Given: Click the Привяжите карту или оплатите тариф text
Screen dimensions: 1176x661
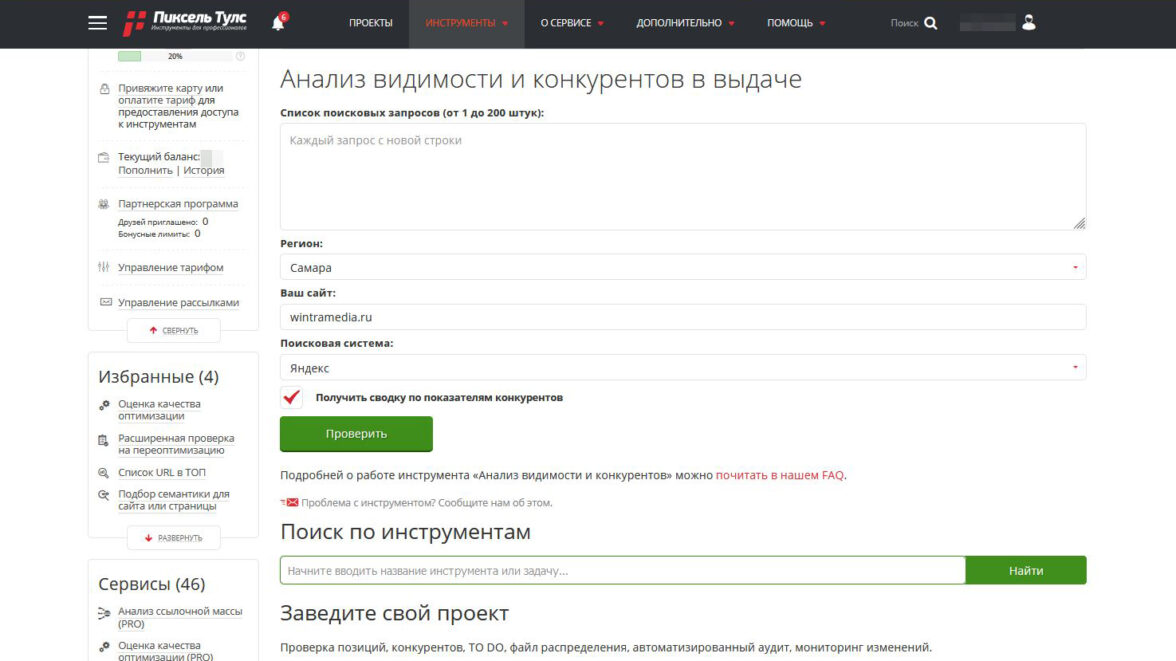Looking at the screenshot, I should [178, 106].
